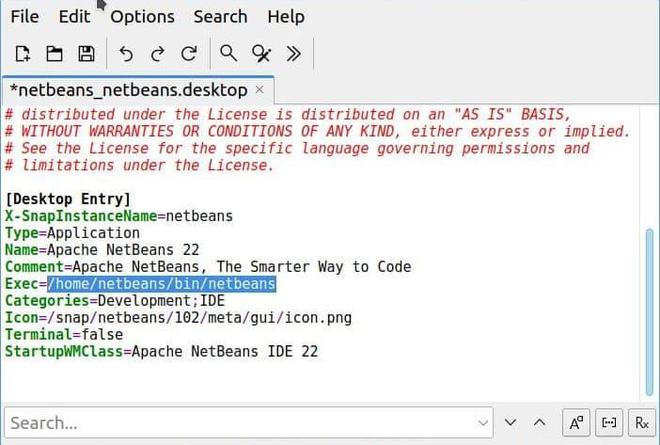Click the [Desktop Entry] header line

click(68, 199)
